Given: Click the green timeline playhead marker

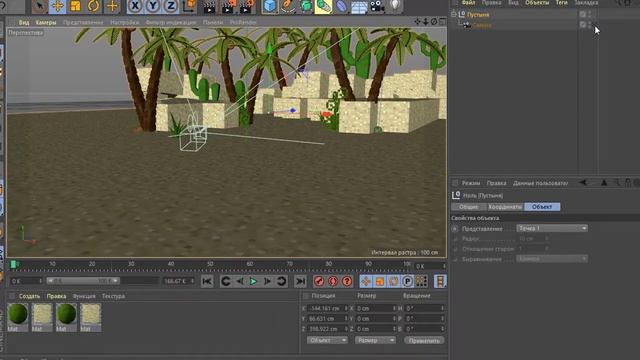Looking at the screenshot, I should point(13,264).
